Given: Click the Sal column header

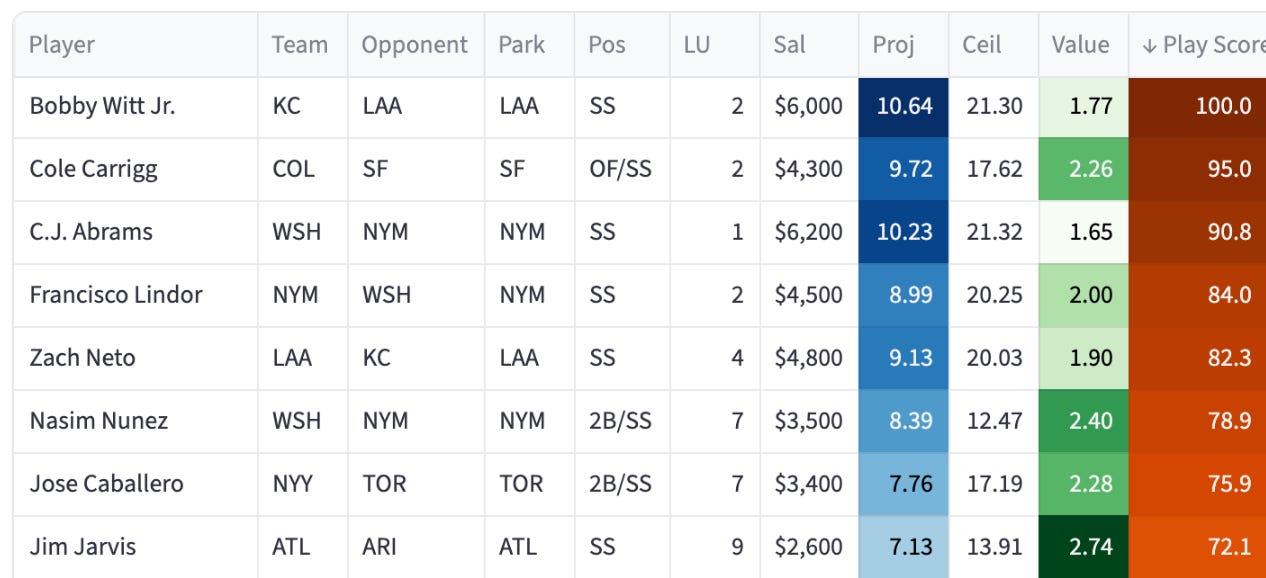Looking at the screenshot, I should point(790,45).
